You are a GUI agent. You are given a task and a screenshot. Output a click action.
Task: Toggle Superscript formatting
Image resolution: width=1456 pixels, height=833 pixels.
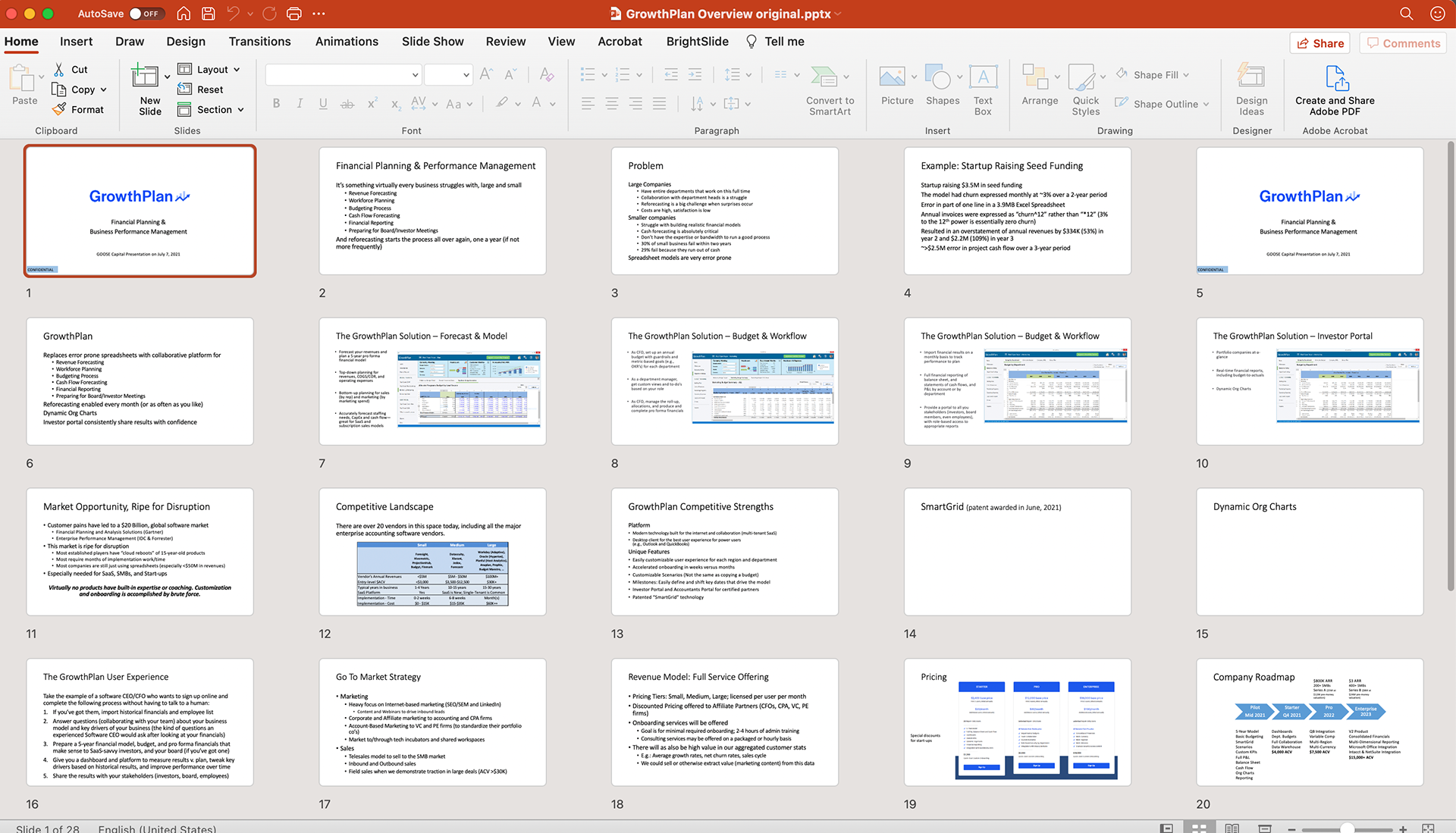pyautogui.click(x=372, y=103)
